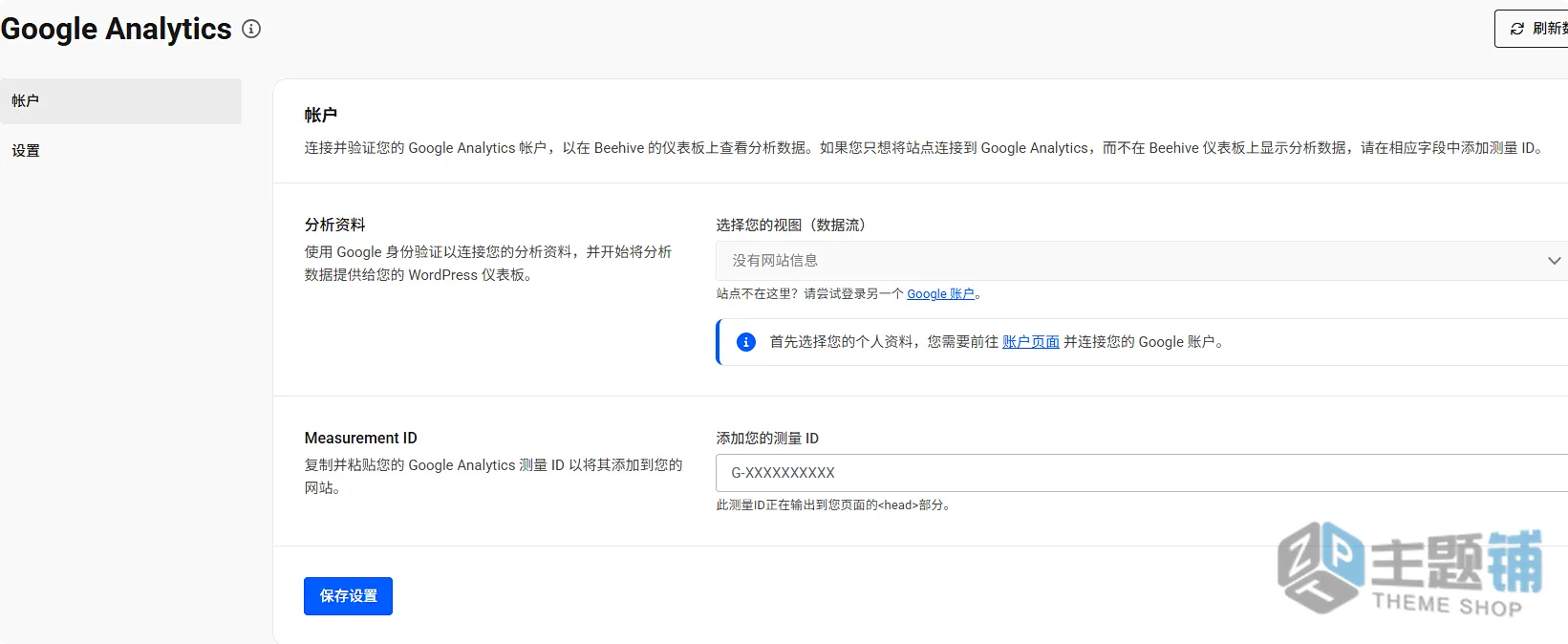Click the 分析资料 section heading
The image size is (1568, 644).
pyautogui.click(x=335, y=225)
